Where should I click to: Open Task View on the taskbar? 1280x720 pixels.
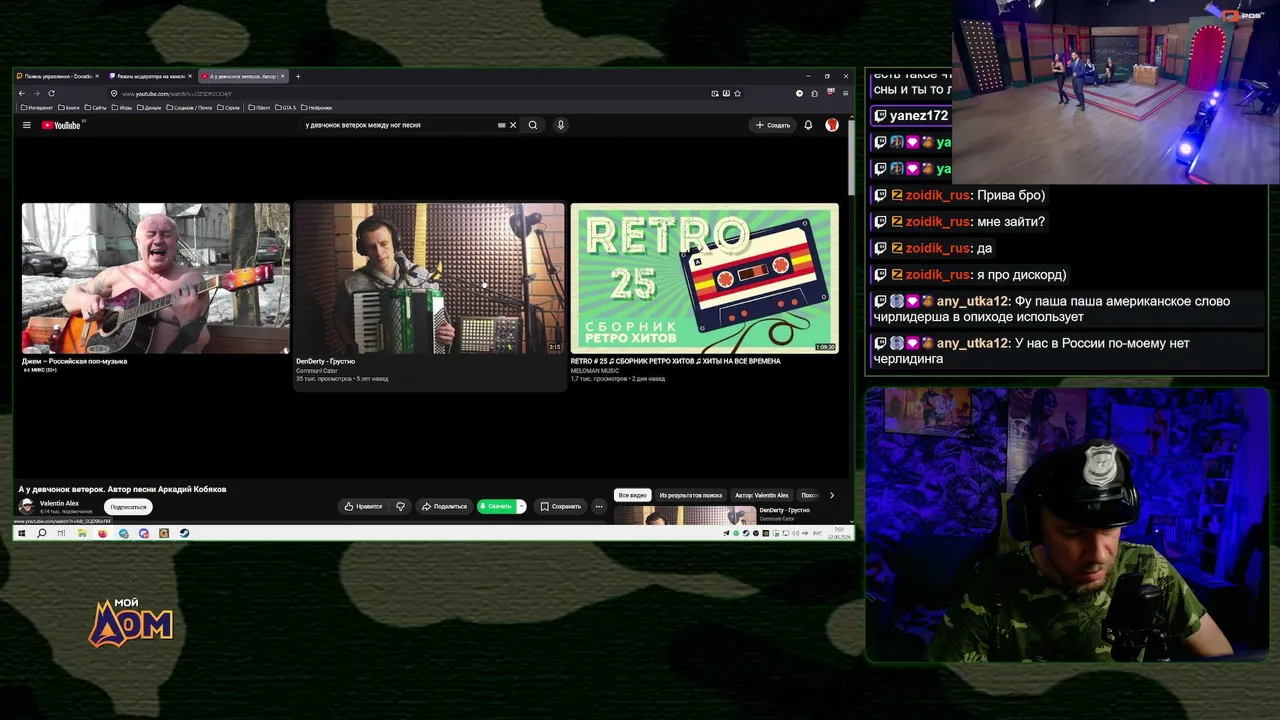click(61, 533)
